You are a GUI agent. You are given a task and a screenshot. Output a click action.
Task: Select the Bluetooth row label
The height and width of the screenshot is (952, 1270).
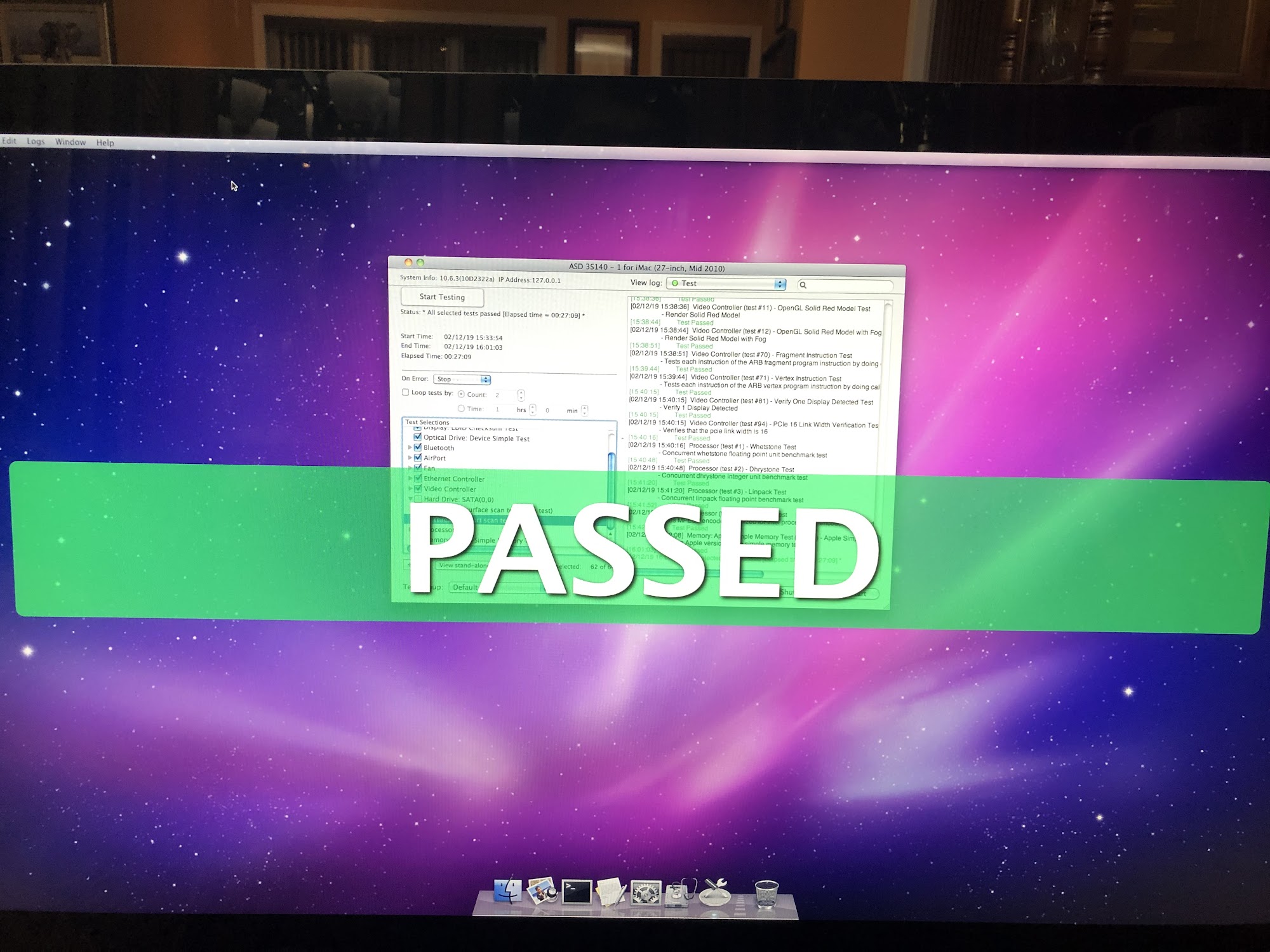[x=439, y=448]
